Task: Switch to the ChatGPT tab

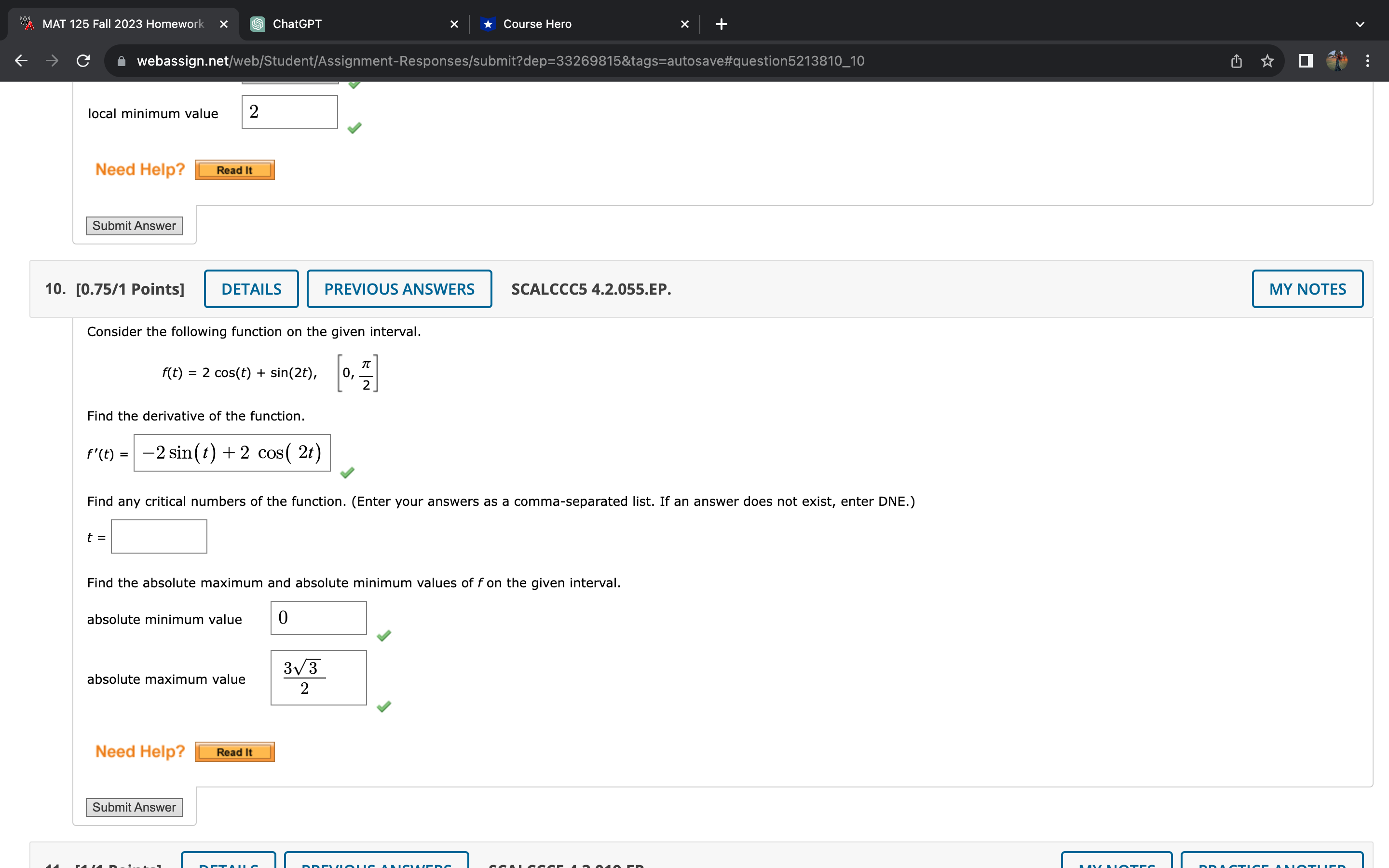Action: [344, 24]
